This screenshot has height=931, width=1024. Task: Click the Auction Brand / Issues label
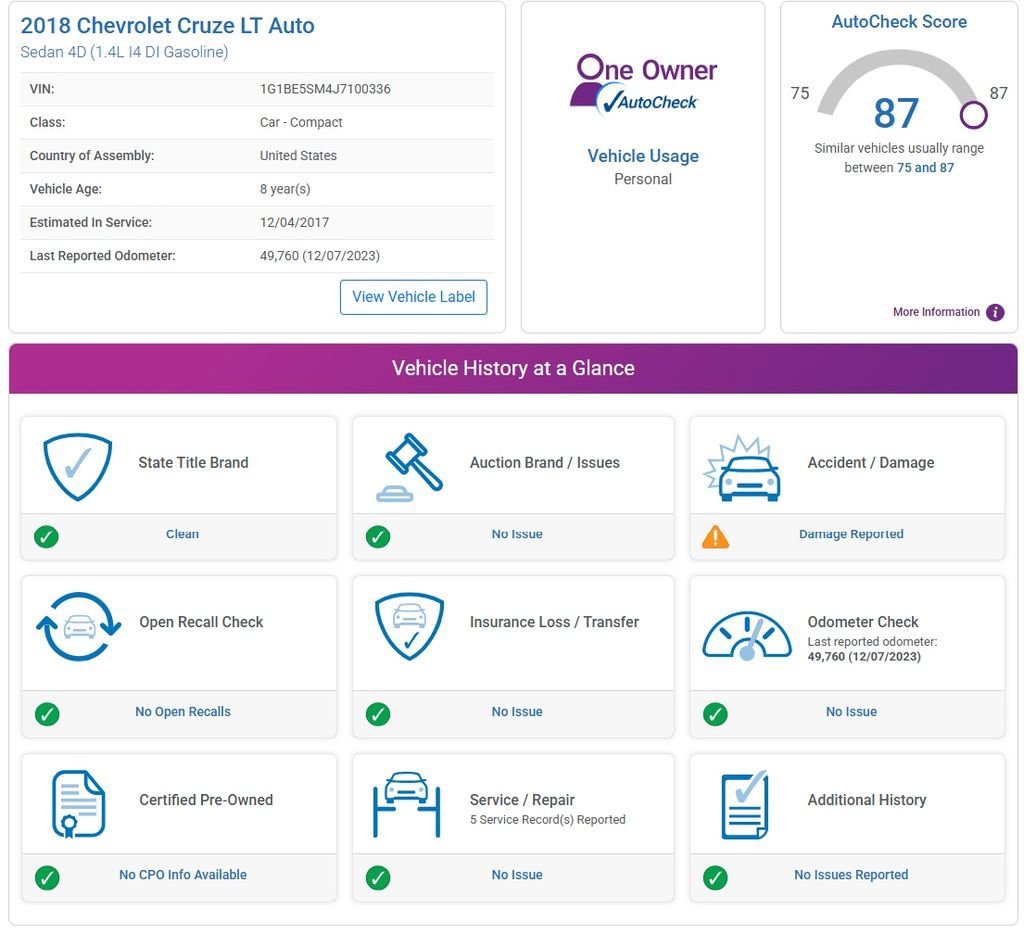pyautogui.click(x=545, y=462)
